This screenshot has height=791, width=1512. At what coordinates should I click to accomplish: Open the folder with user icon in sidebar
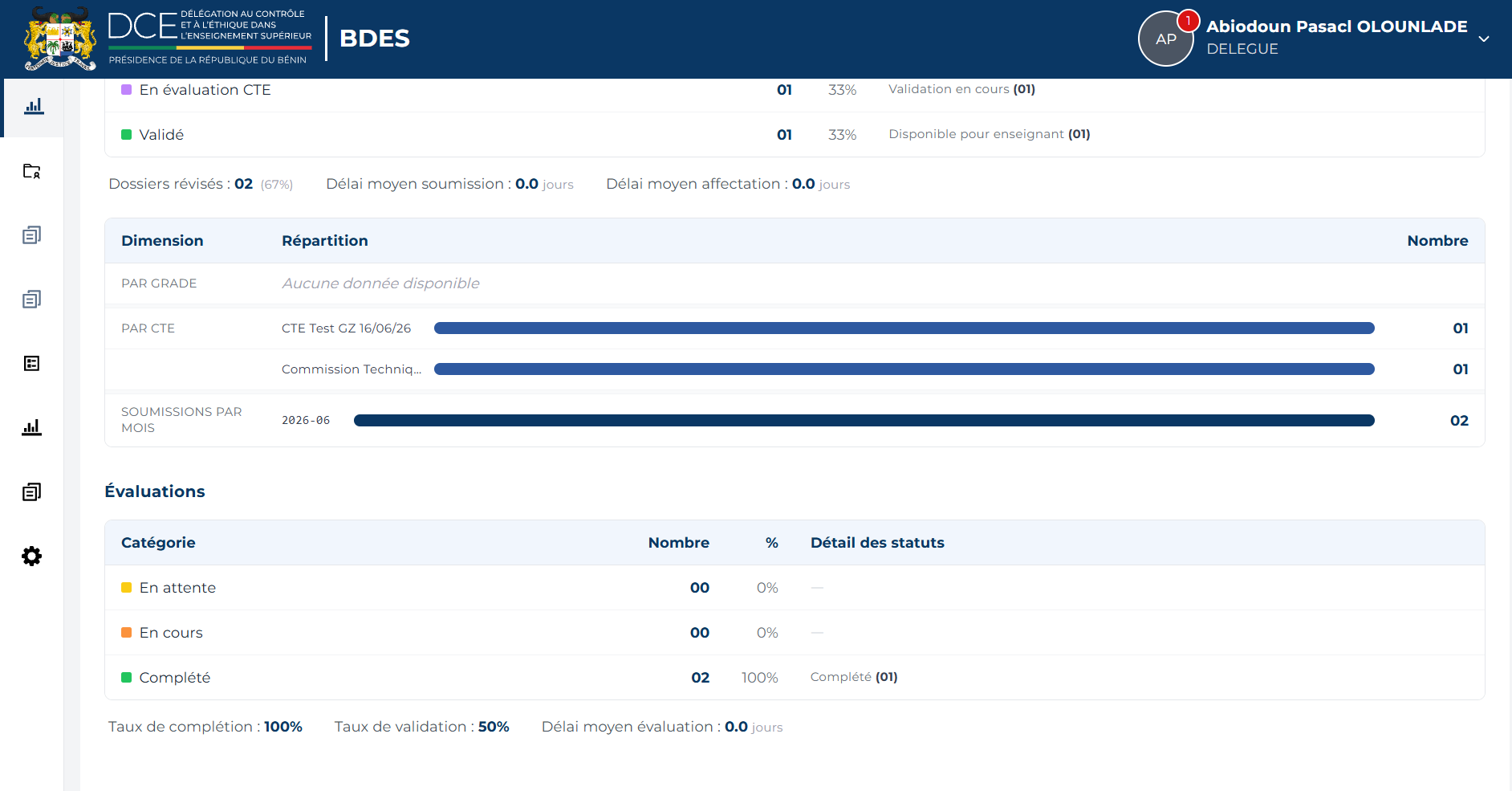pos(32,171)
